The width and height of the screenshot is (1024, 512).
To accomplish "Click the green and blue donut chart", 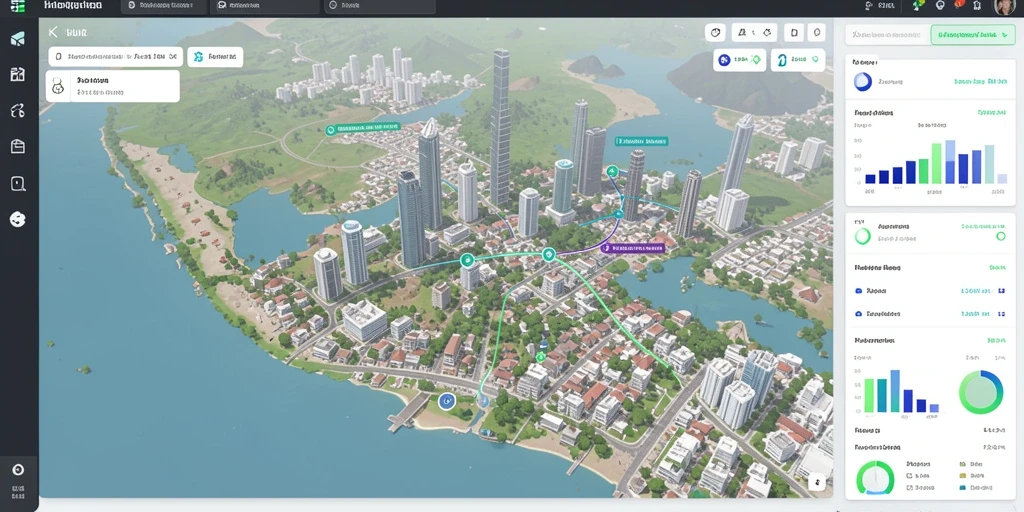I will [981, 392].
